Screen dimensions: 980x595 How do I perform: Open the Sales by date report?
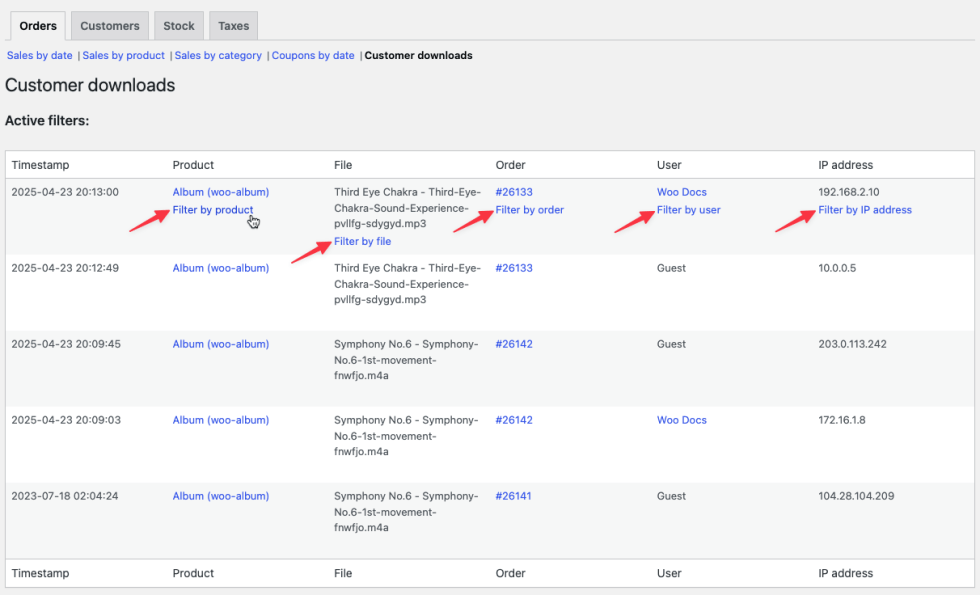pyautogui.click(x=39, y=55)
